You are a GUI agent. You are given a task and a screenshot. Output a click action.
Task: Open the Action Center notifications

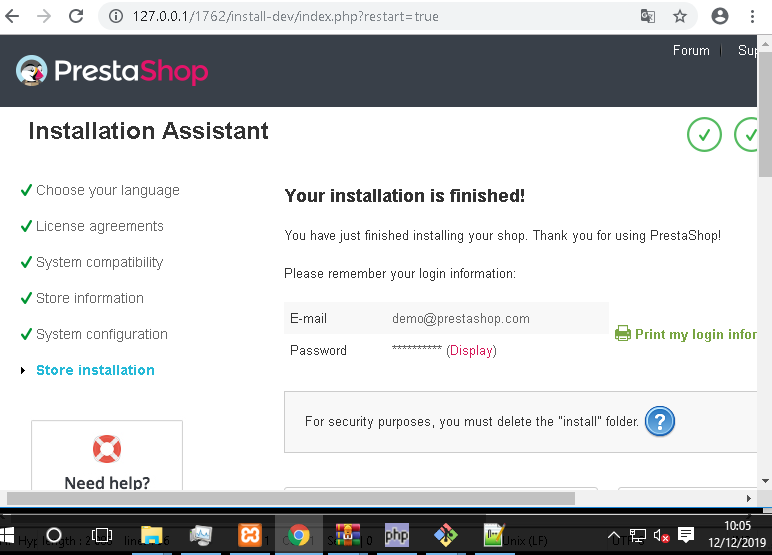pos(686,535)
